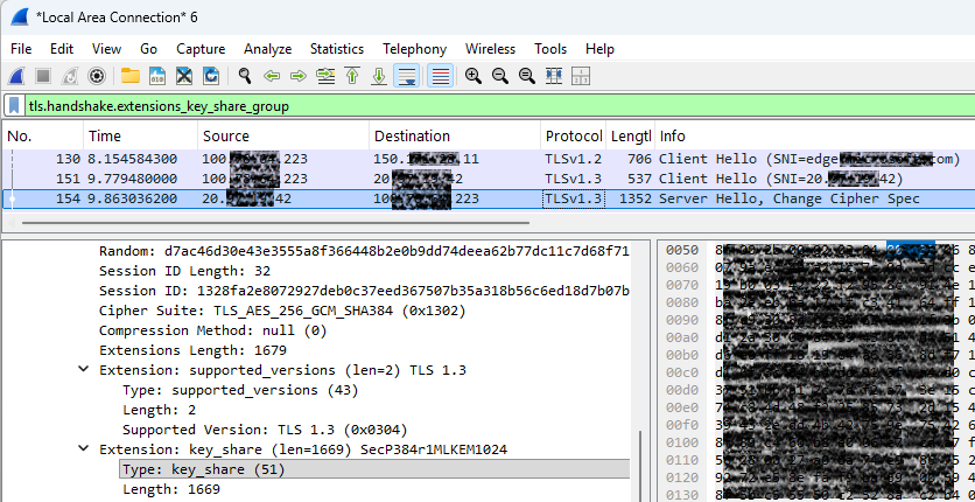This screenshot has width=975, height=502.
Task: Select packet 154 Server Hello row
Action: coord(488,199)
